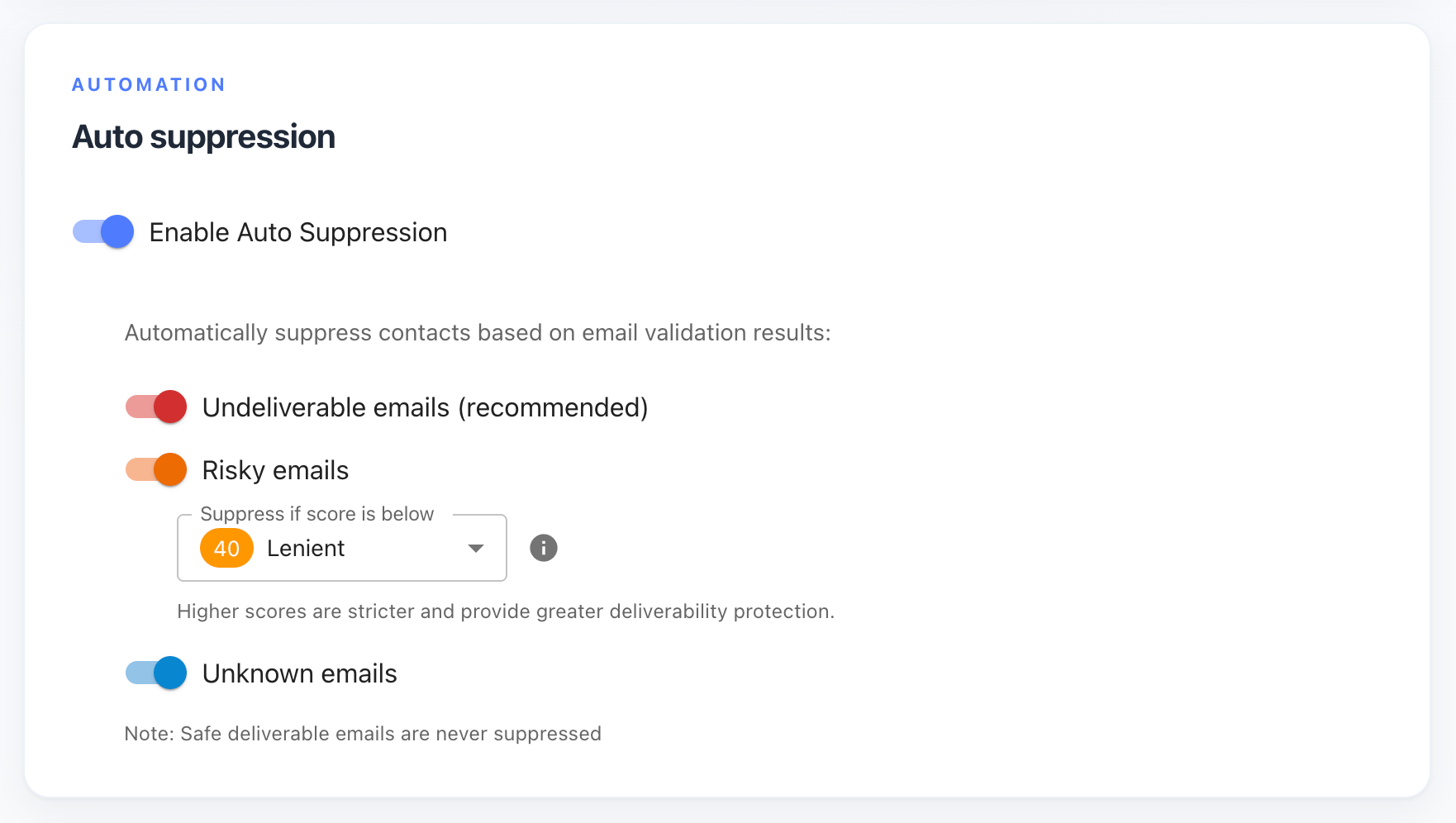Viewport: 1456px width, 823px height.
Task: Click the Enable Auto Suppression label
Action: pyautogui.click(x=298, y=232)
